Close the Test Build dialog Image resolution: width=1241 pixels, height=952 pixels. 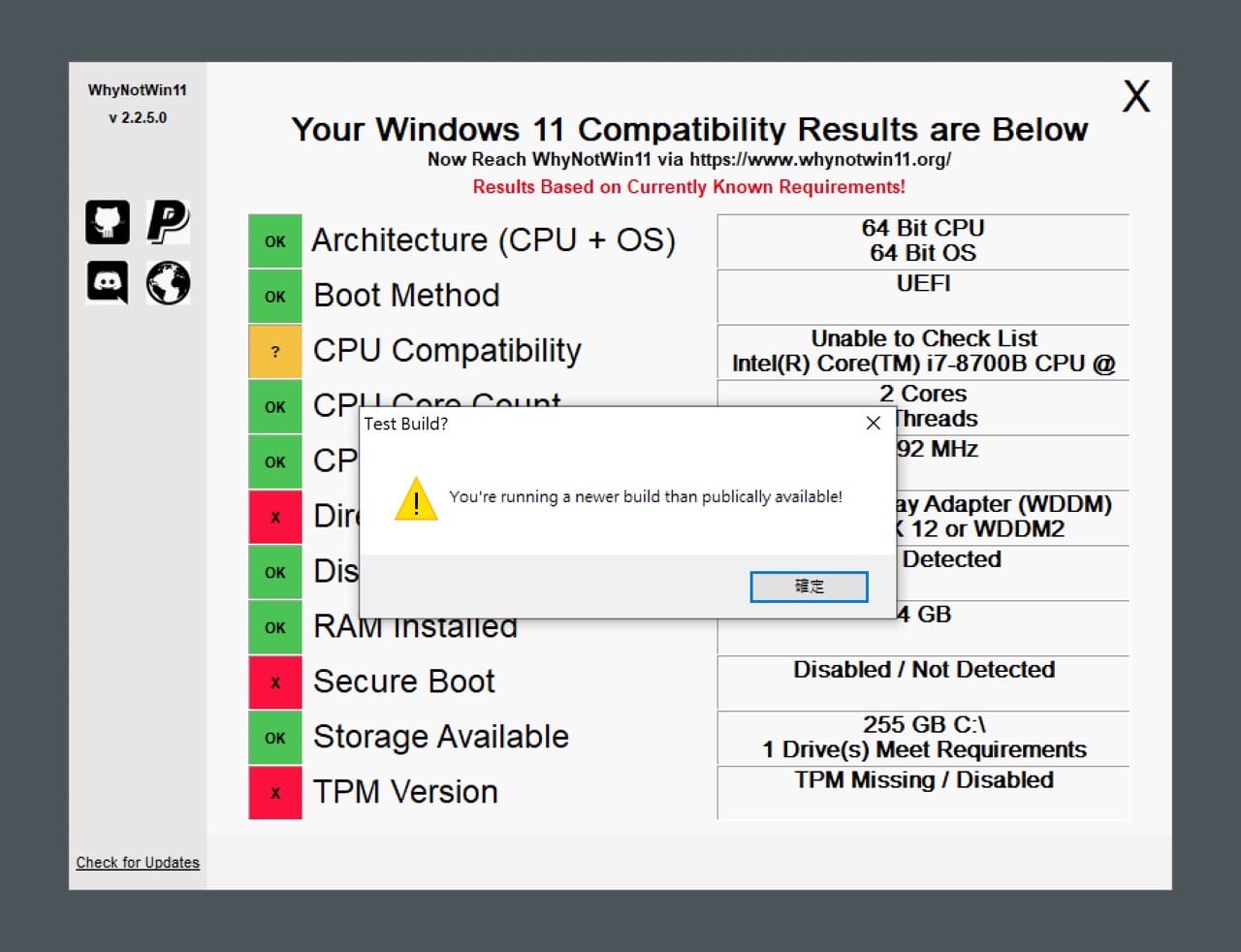tap(873, 424)
